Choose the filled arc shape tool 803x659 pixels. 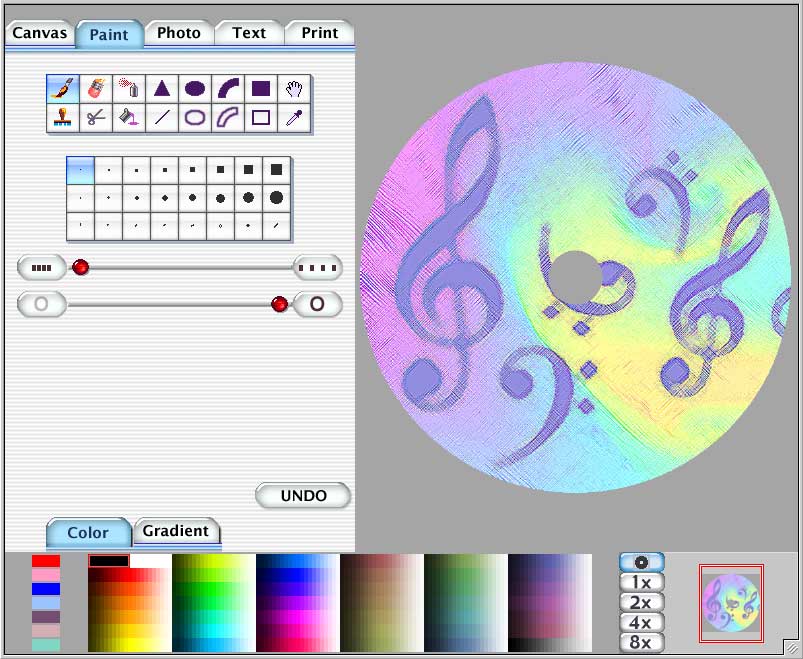(x=228, y=89)
